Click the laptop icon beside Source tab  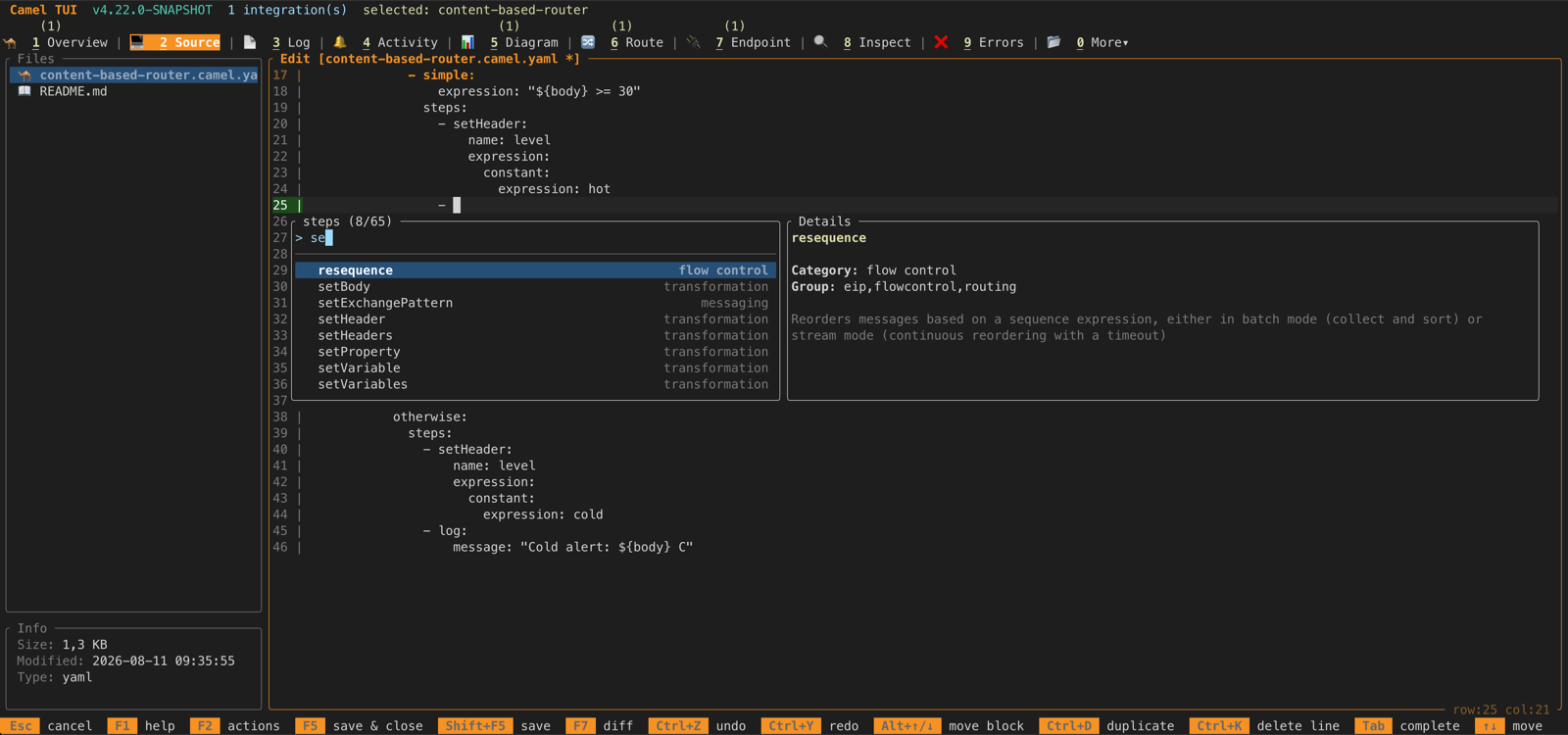pos(137,42)
